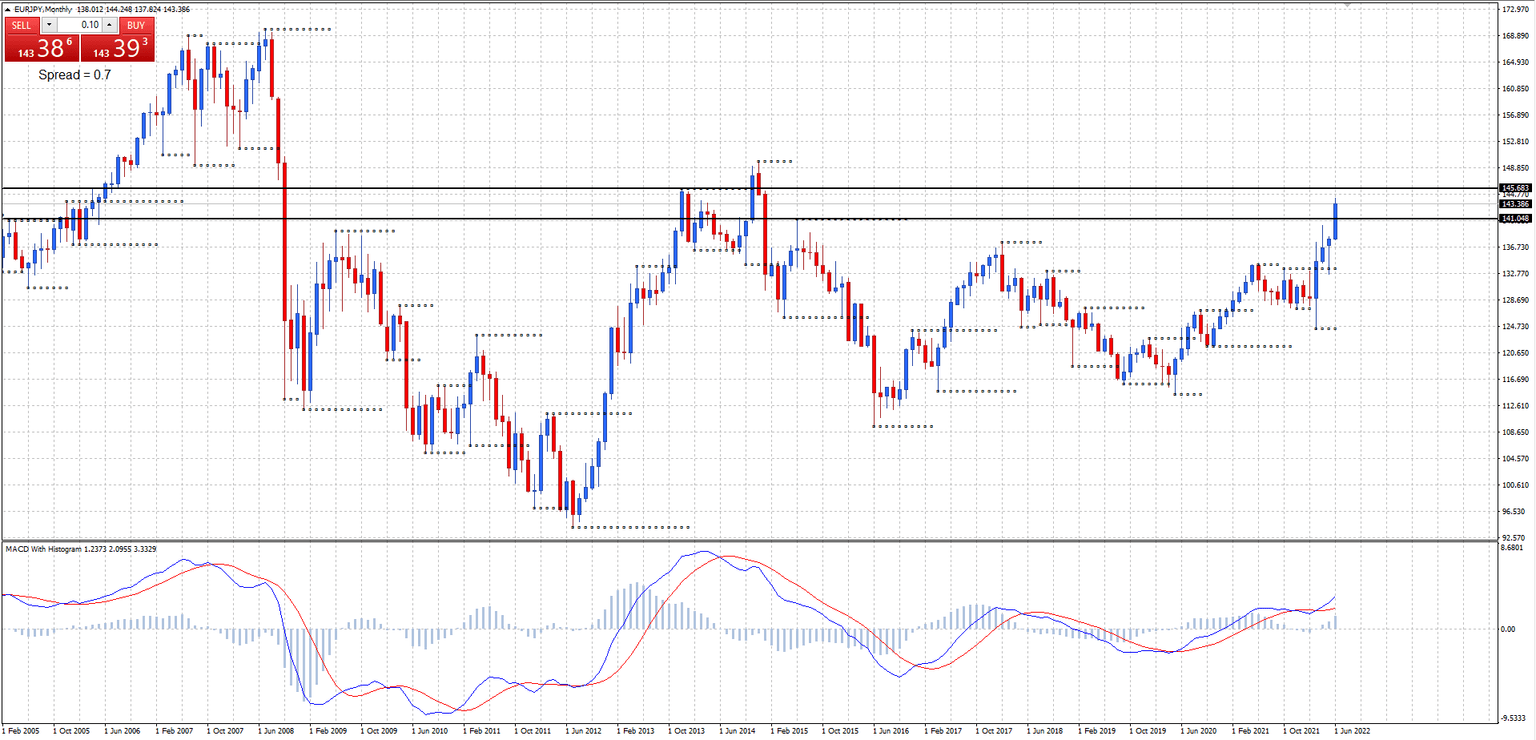The height and width of the screenshot is (740, 1536).
Task: Click the Spread = 0.7 label
Action: (x=75, y=75)
